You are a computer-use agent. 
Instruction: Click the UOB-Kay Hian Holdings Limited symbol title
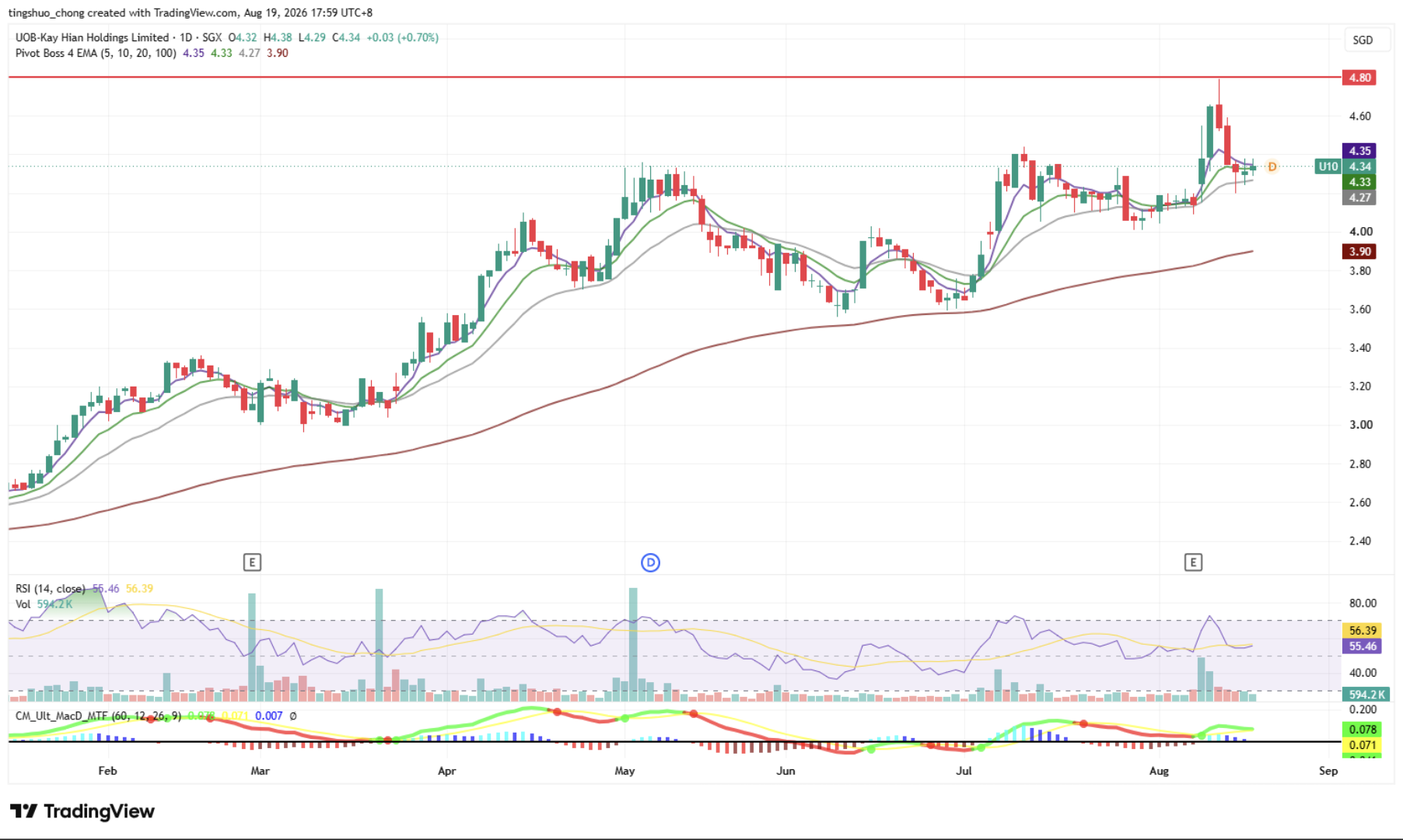[93, 37]
